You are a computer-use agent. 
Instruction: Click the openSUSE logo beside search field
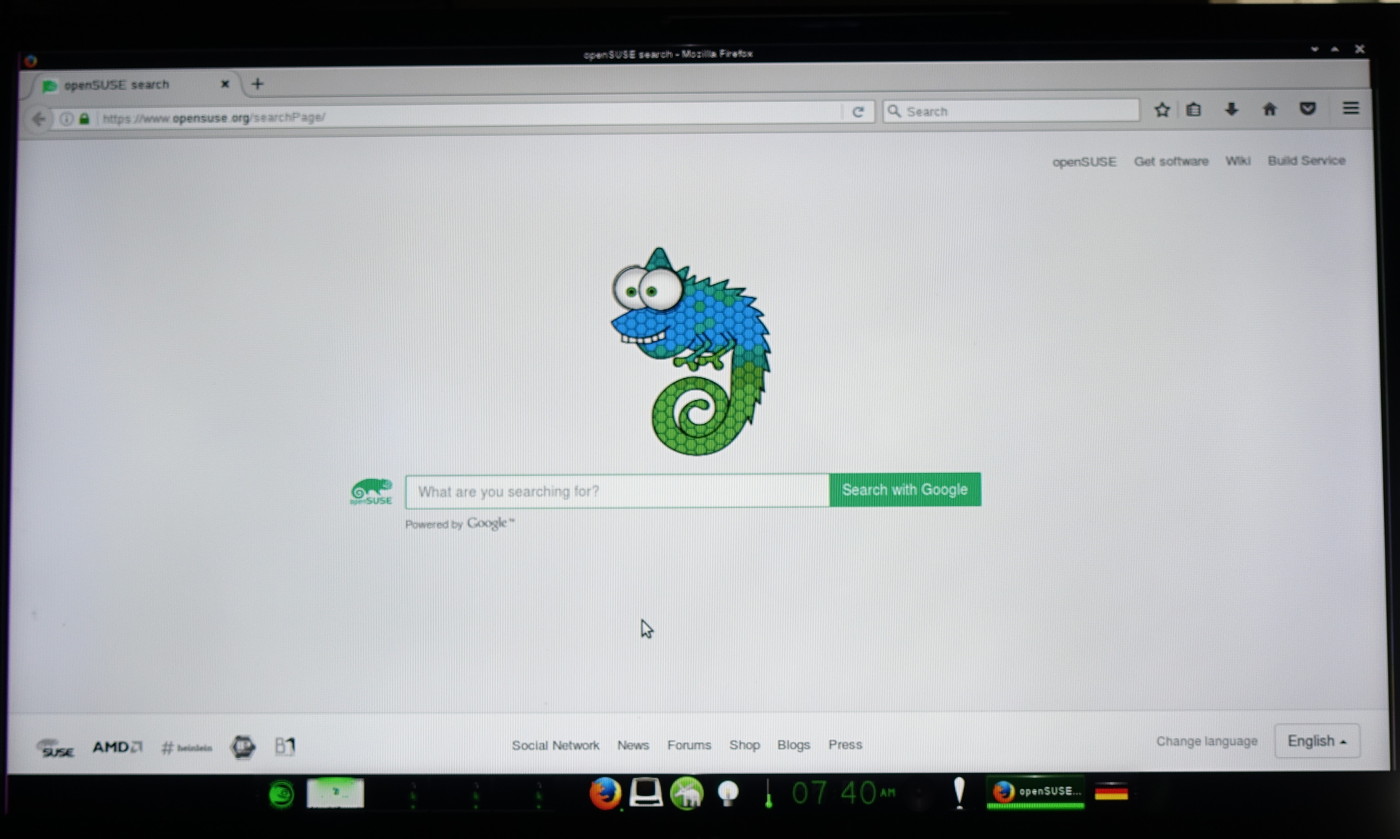point(371,491)
